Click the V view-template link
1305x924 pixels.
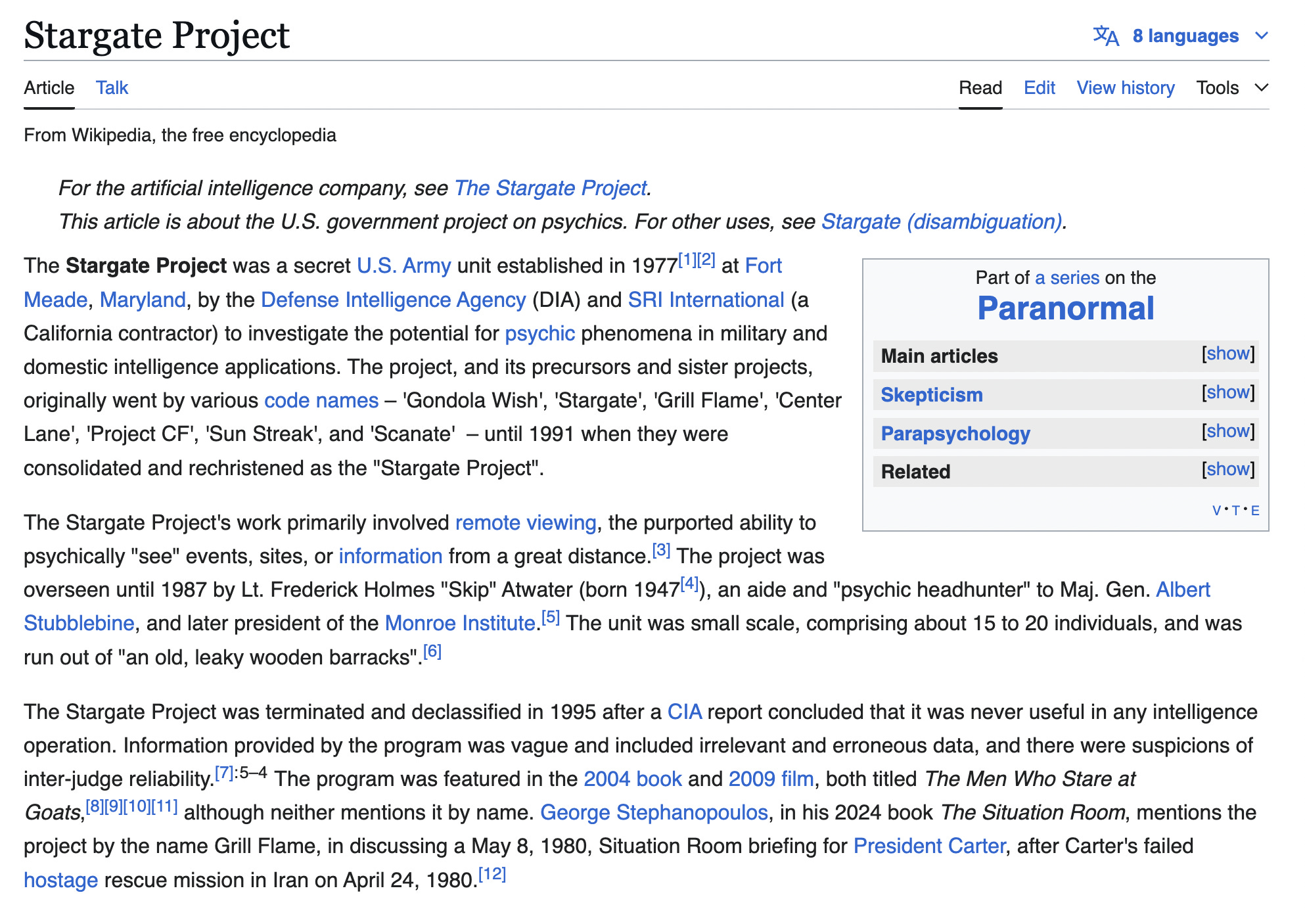[1216, 511]
